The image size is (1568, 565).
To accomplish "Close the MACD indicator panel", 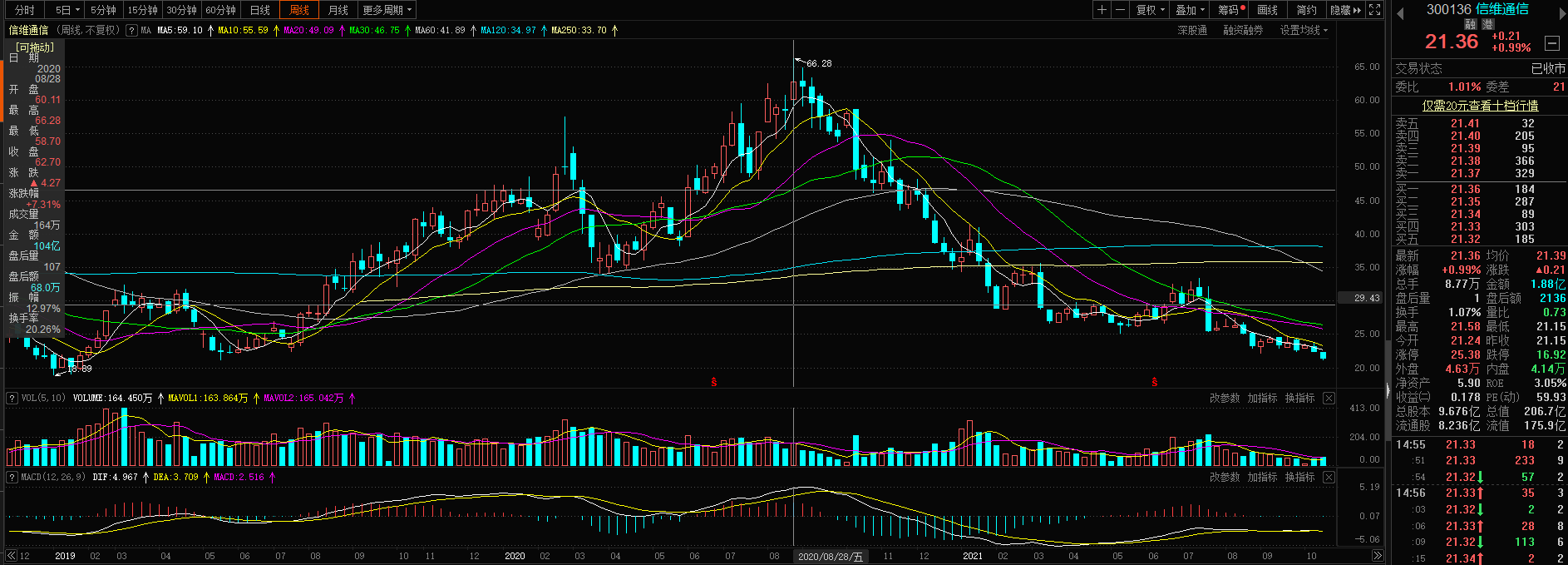I will (1329, 478).
